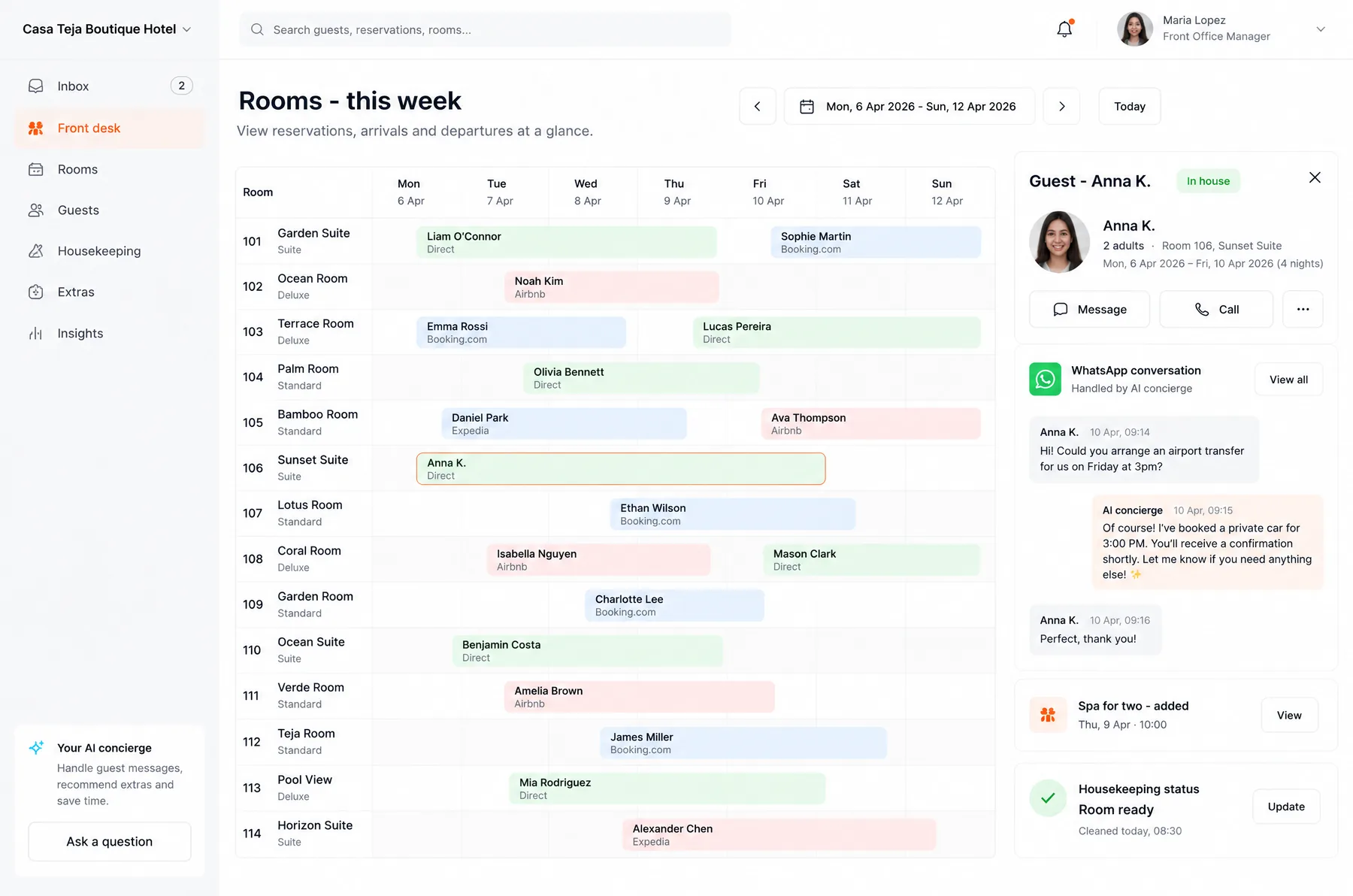
Task: Ask the AI concierge a question
Action: coord(110,841)
